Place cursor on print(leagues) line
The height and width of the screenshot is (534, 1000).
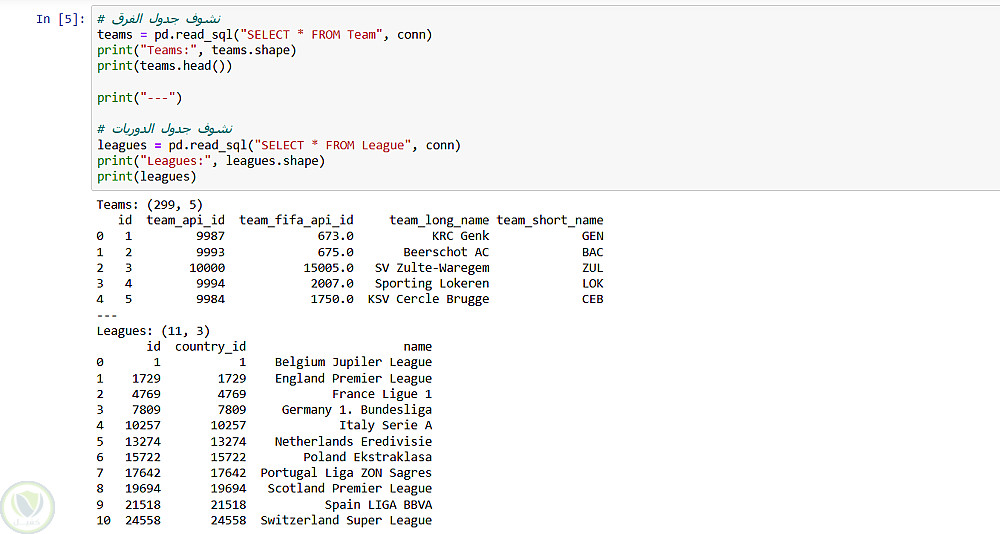pyautogui.click(x=146, y=176)
